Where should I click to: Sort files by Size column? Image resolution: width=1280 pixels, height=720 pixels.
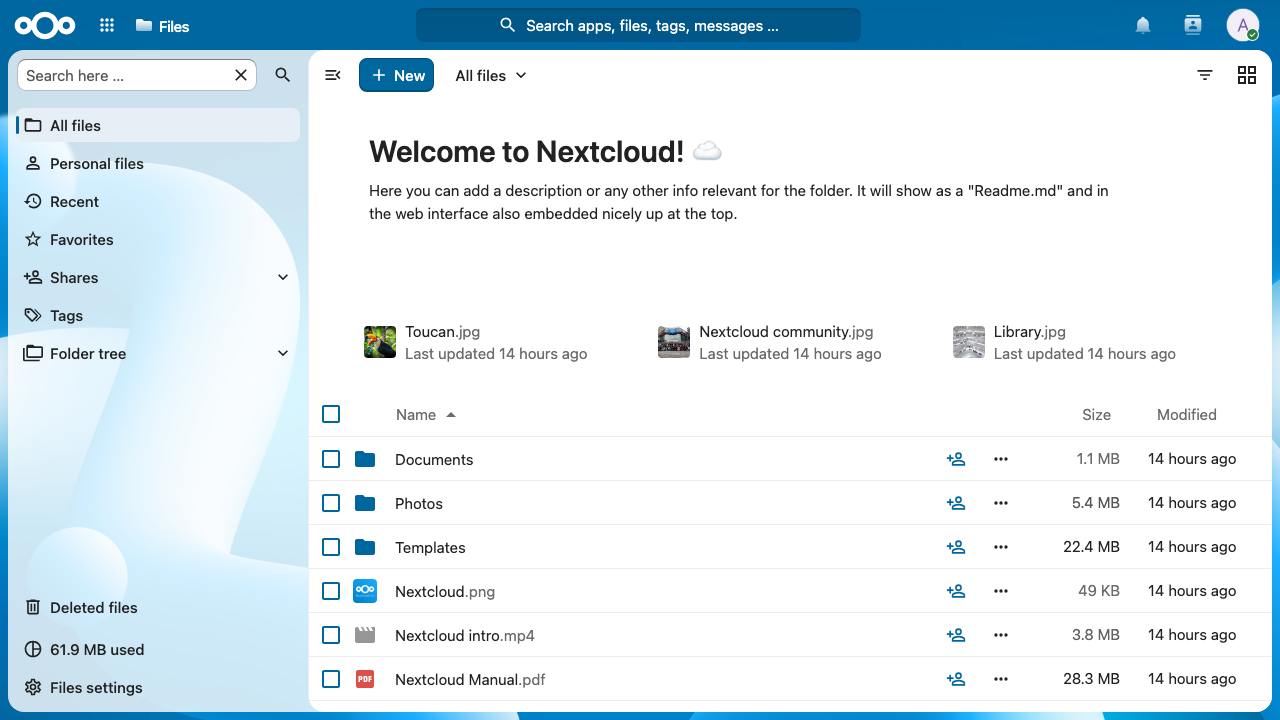pyautogui.click(x=1096, y=414)
